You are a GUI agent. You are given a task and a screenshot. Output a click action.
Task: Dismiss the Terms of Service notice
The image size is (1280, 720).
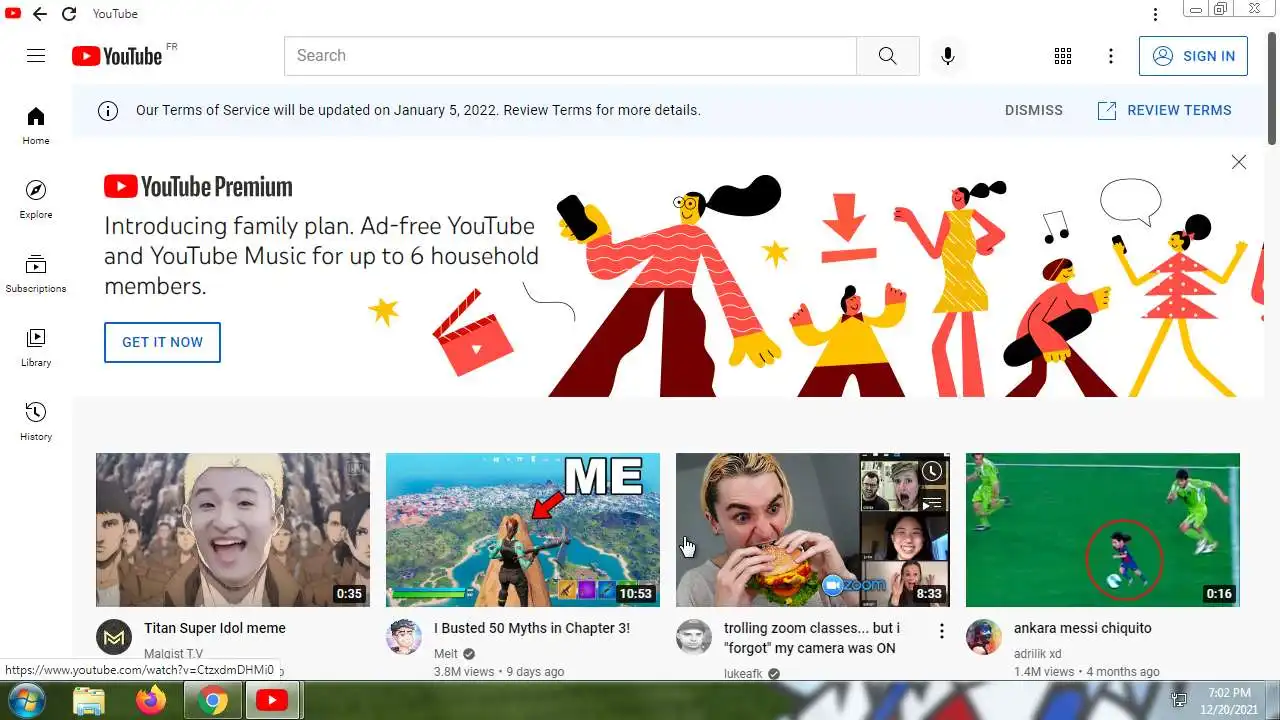coord(1034,110)
